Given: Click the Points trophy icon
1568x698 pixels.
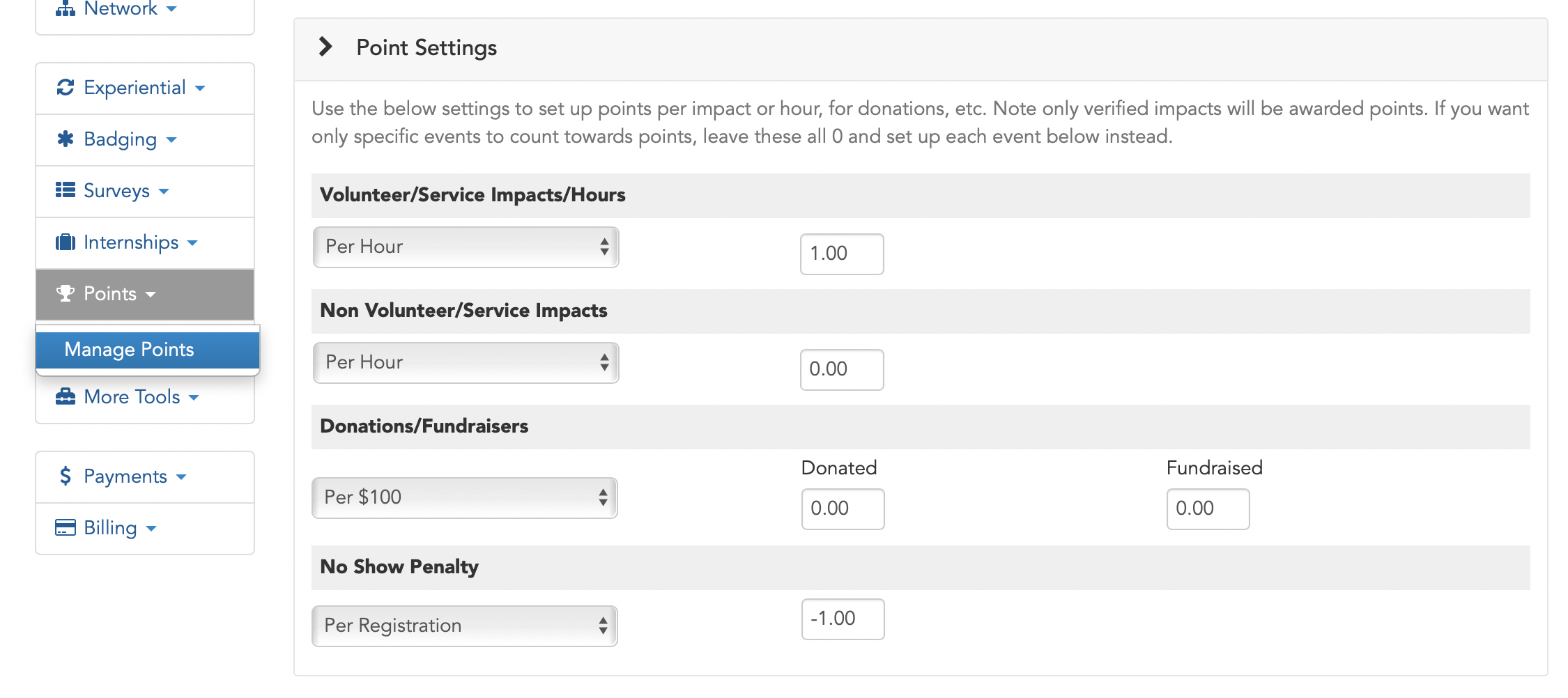Looking at the screenshot, I should tap(66, 293).
